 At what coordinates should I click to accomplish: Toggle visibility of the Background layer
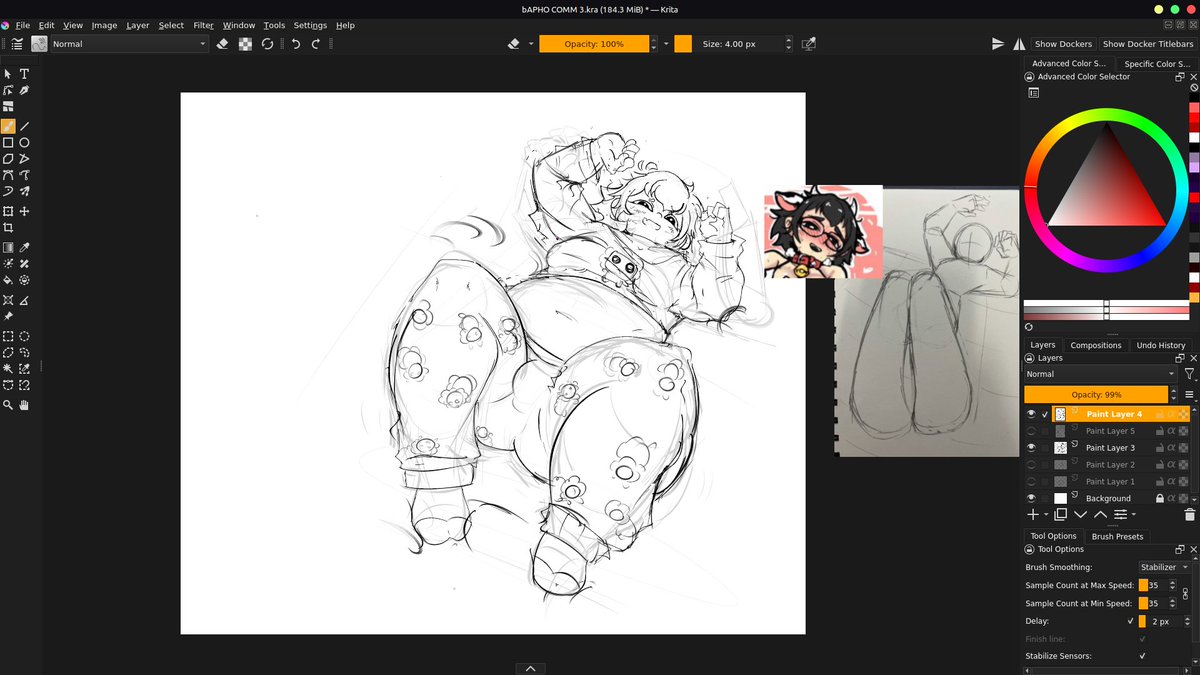pos(1031,498)
